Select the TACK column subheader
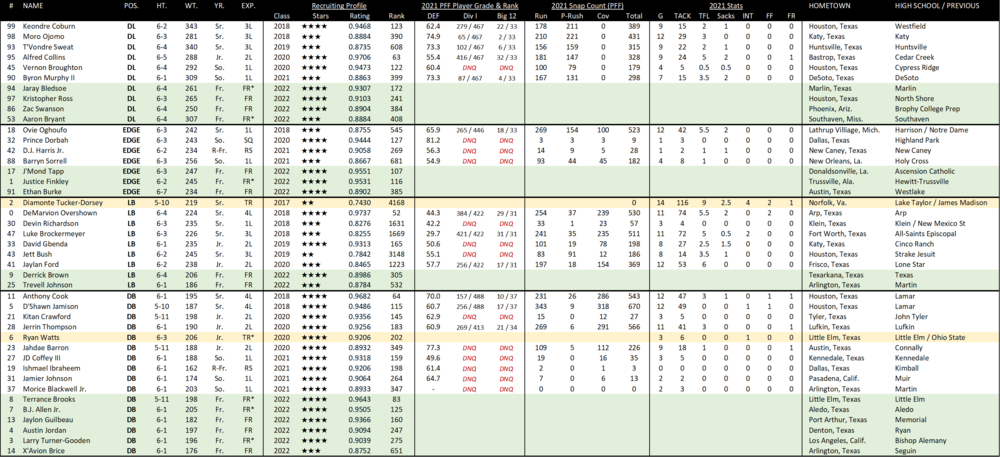 point(682,16)
